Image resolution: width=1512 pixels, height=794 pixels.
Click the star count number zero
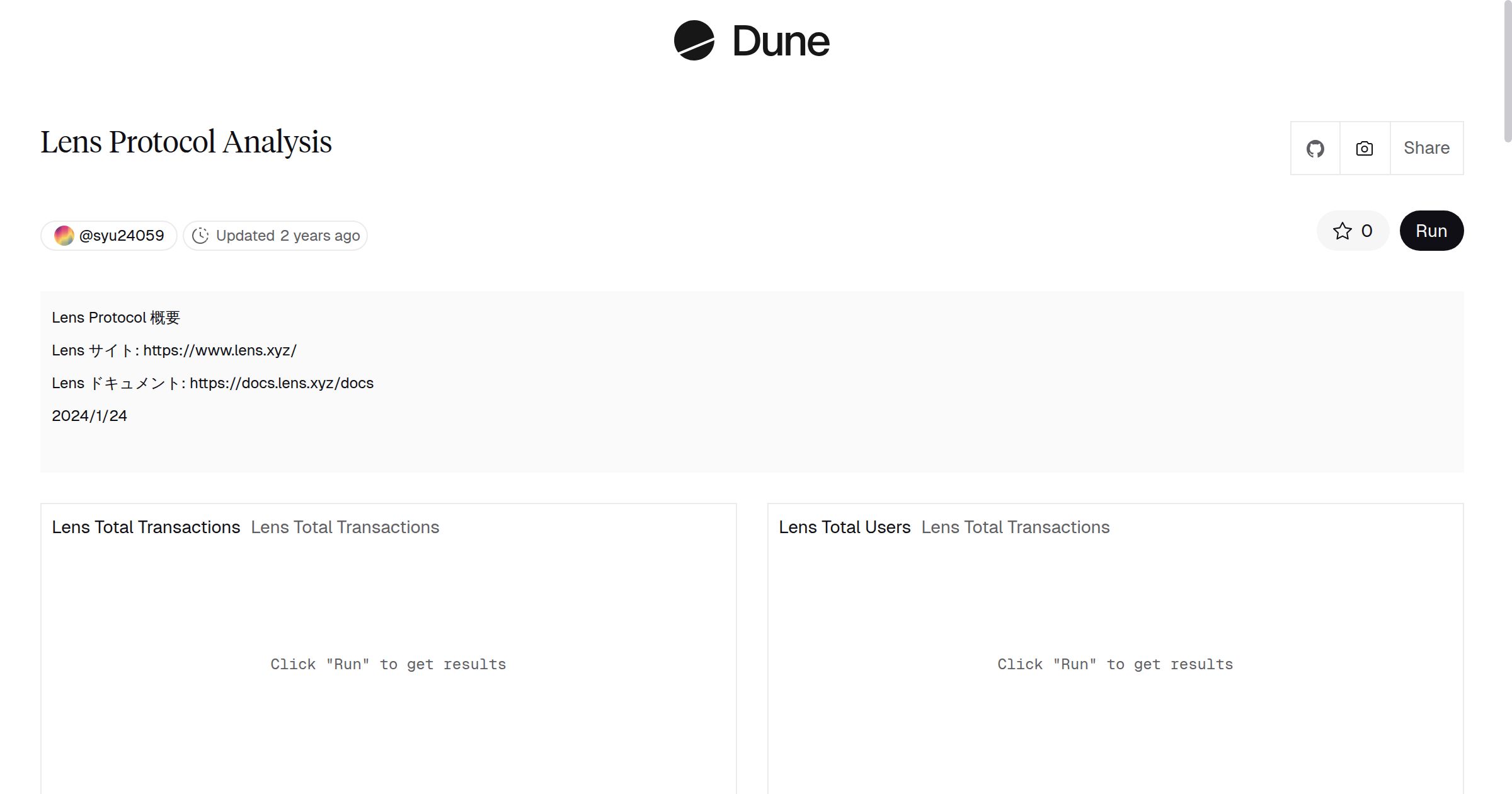tap(1366, 231)
